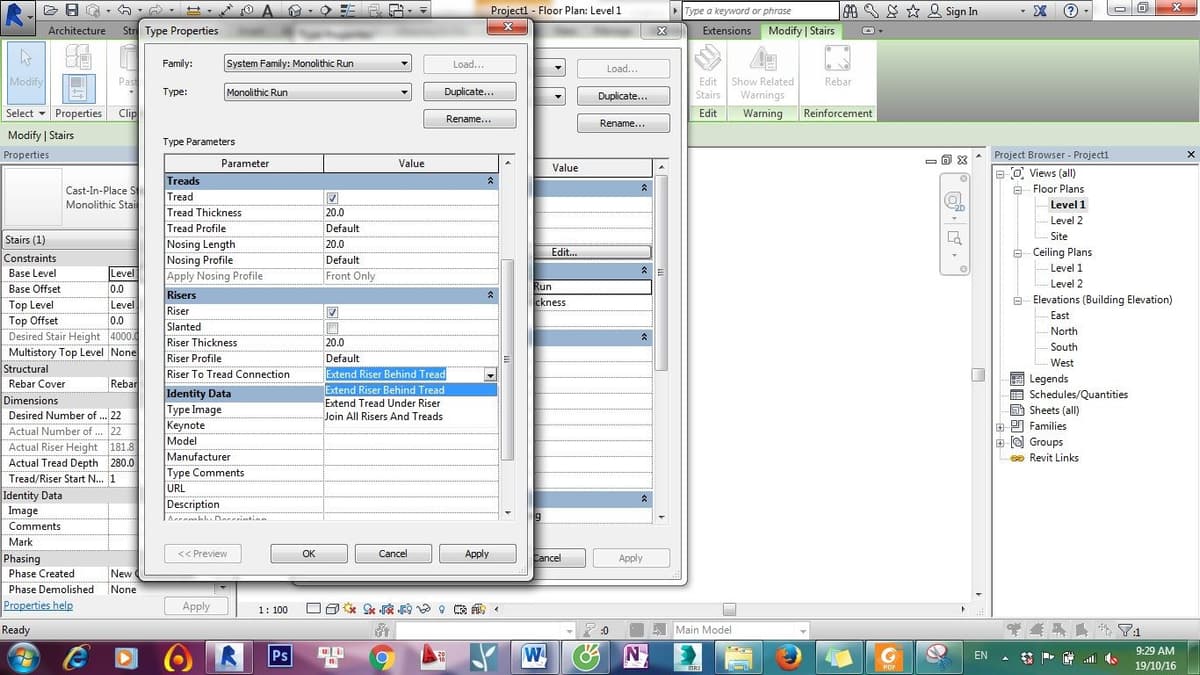Open Firefox from the taskbar
Viewport: 1200px width, 675px height.
tap(789, 656)
